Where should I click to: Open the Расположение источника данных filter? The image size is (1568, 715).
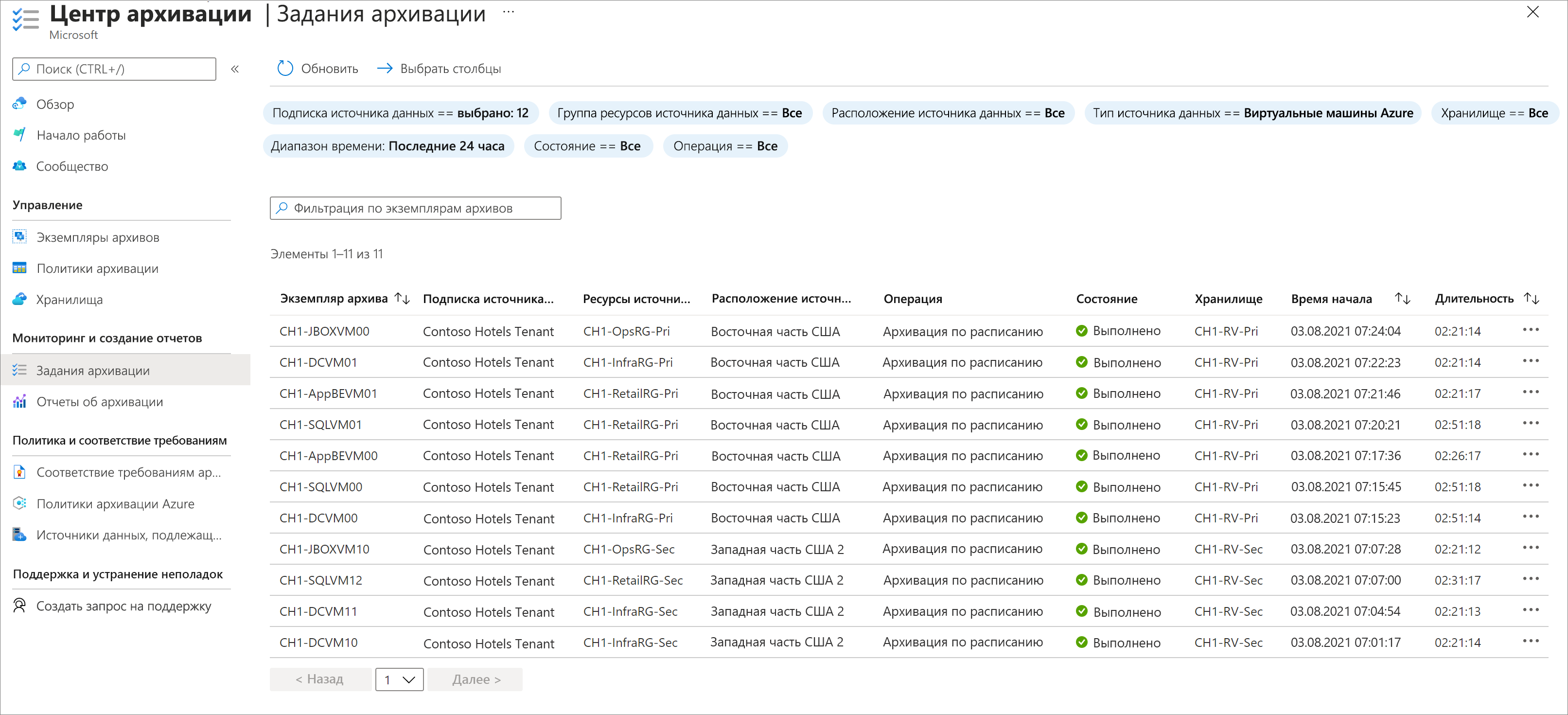click(949, 113)
